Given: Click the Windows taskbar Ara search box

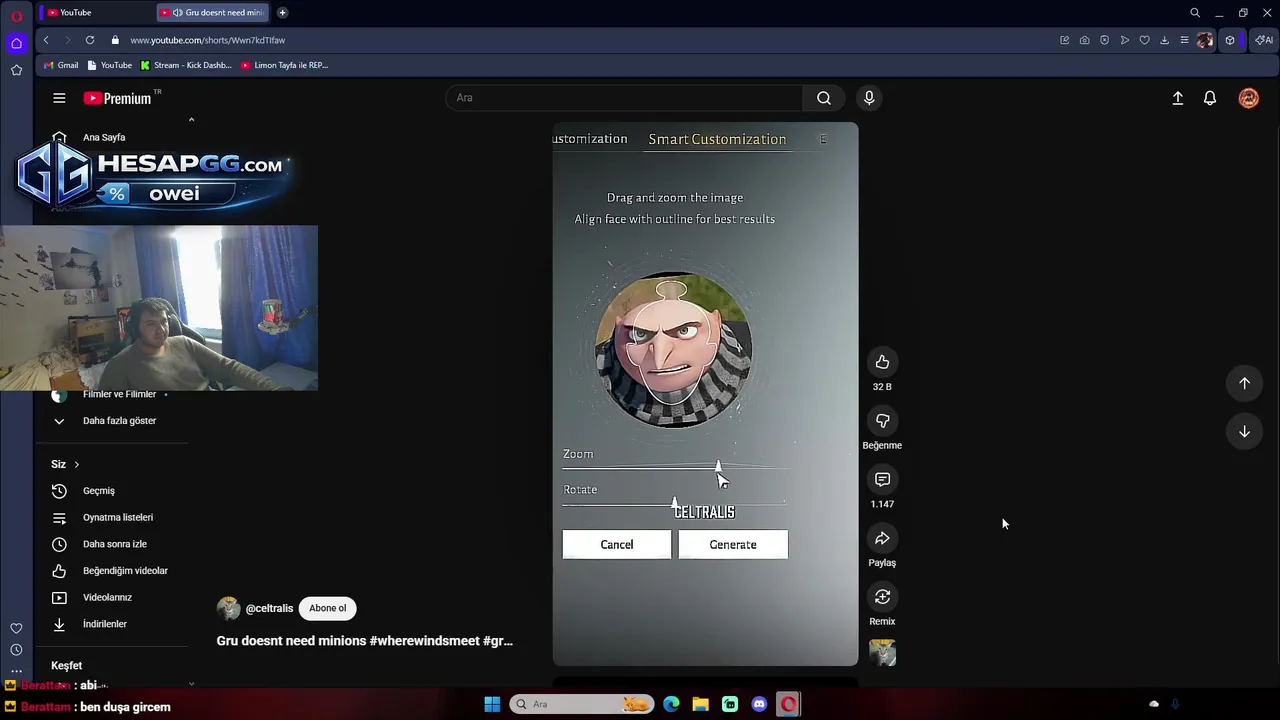Looking at the screenshot, I should [582, 704].
